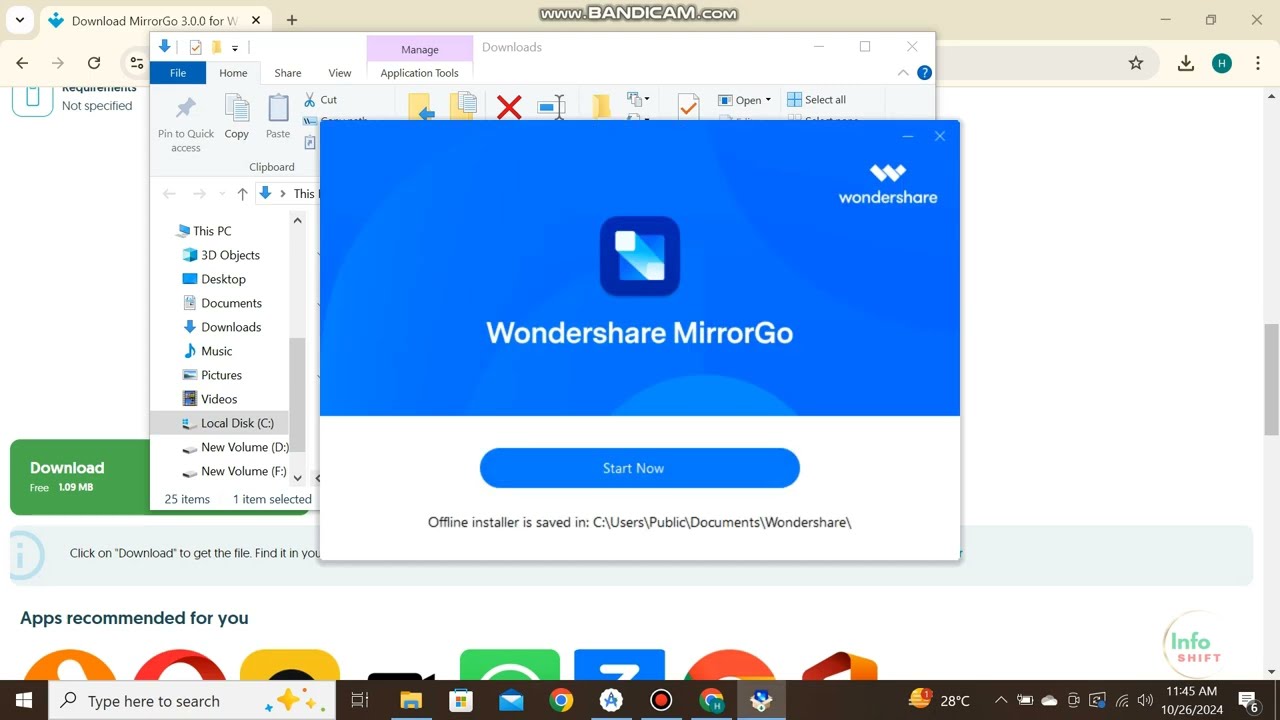
Task: Click Explorer up-directory arrow
Action: point(242,194)
